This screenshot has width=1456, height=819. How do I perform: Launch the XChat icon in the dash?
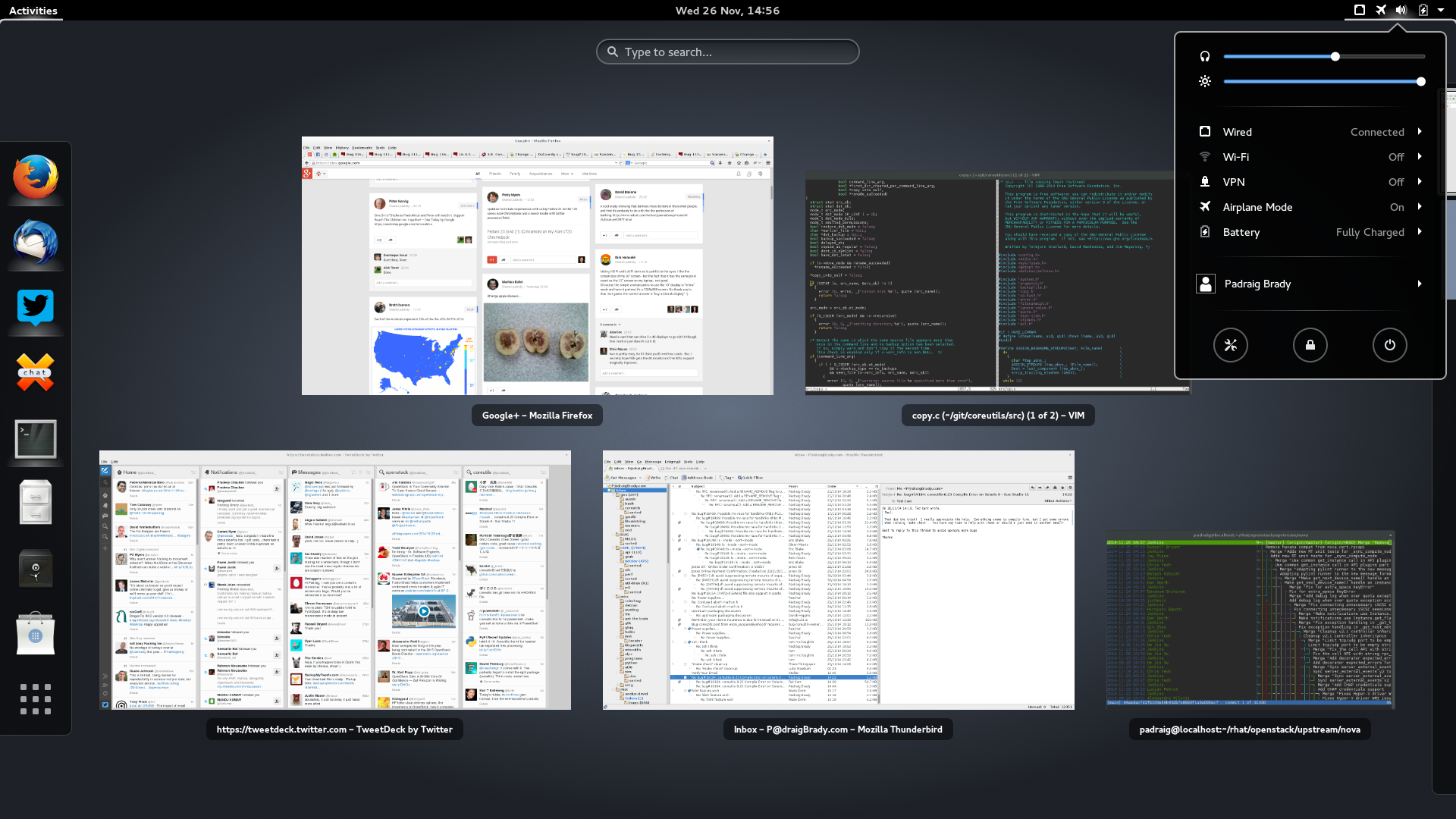pyautogui.click(x=36, y=372)
